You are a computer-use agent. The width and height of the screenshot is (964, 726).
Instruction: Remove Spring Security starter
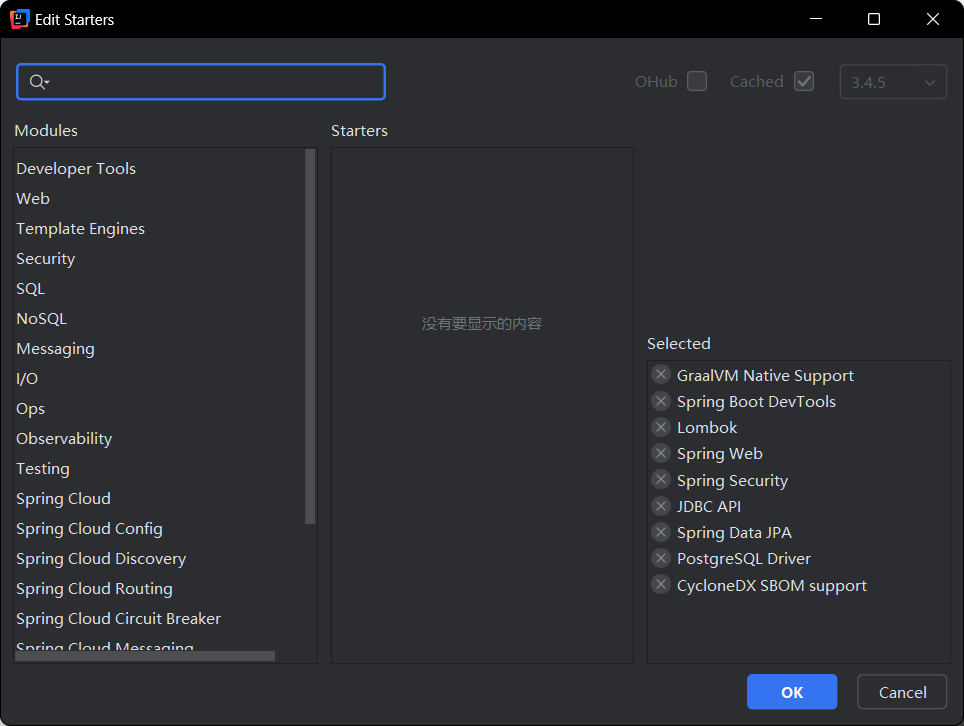661,479
